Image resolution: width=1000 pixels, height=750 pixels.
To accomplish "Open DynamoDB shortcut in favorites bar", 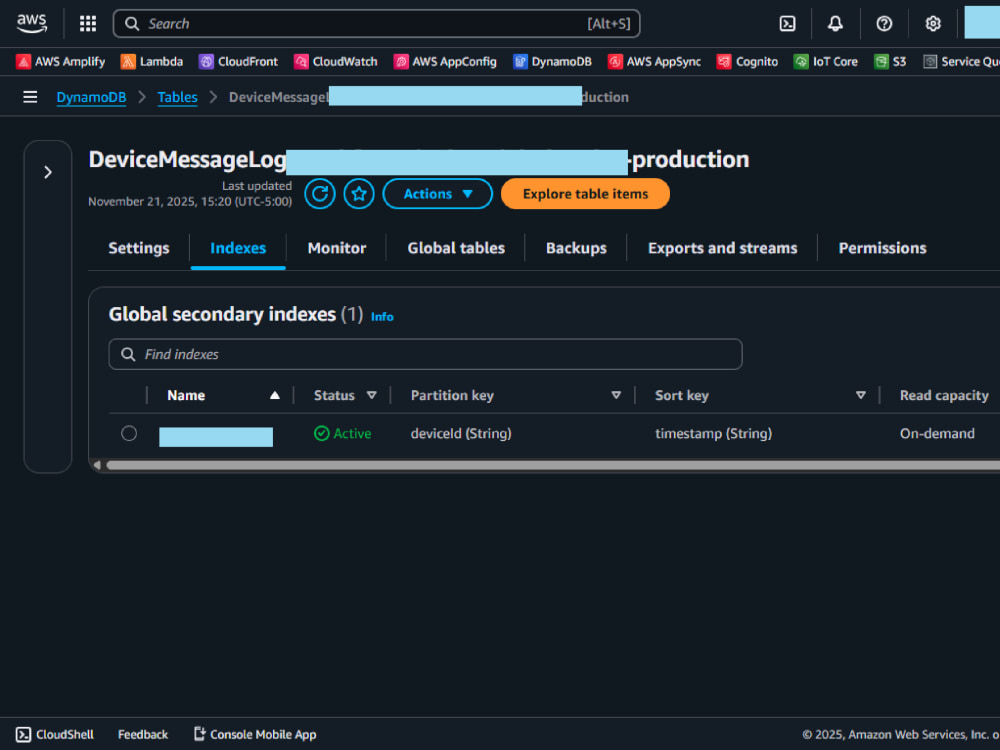I will [552, 62].
